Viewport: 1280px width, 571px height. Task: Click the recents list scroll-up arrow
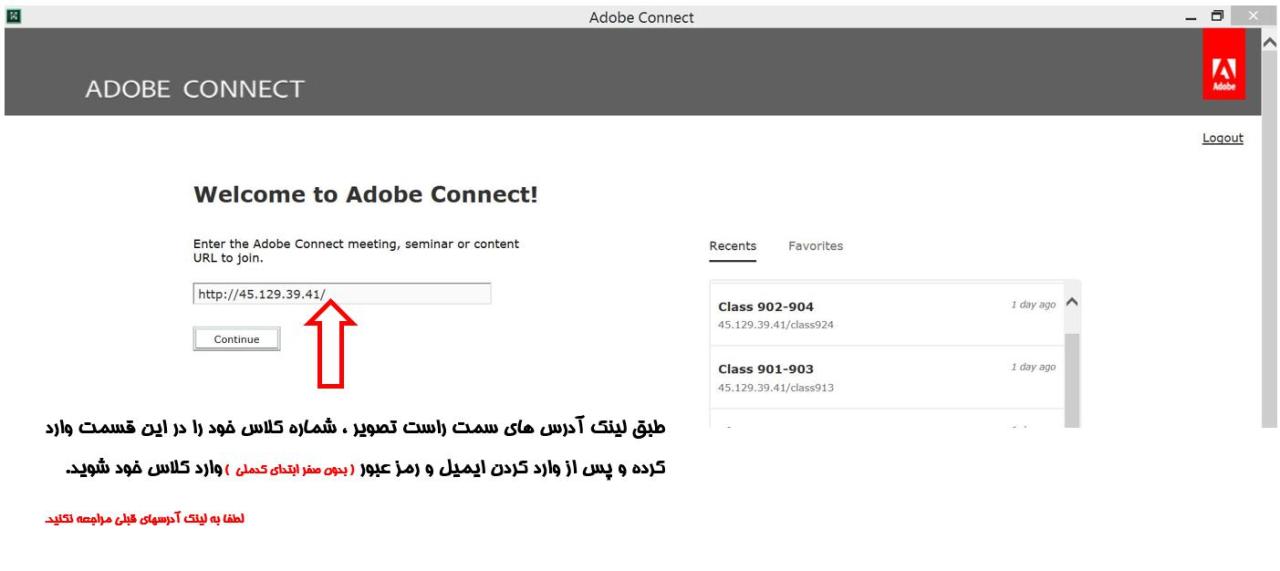(1073, 301)
